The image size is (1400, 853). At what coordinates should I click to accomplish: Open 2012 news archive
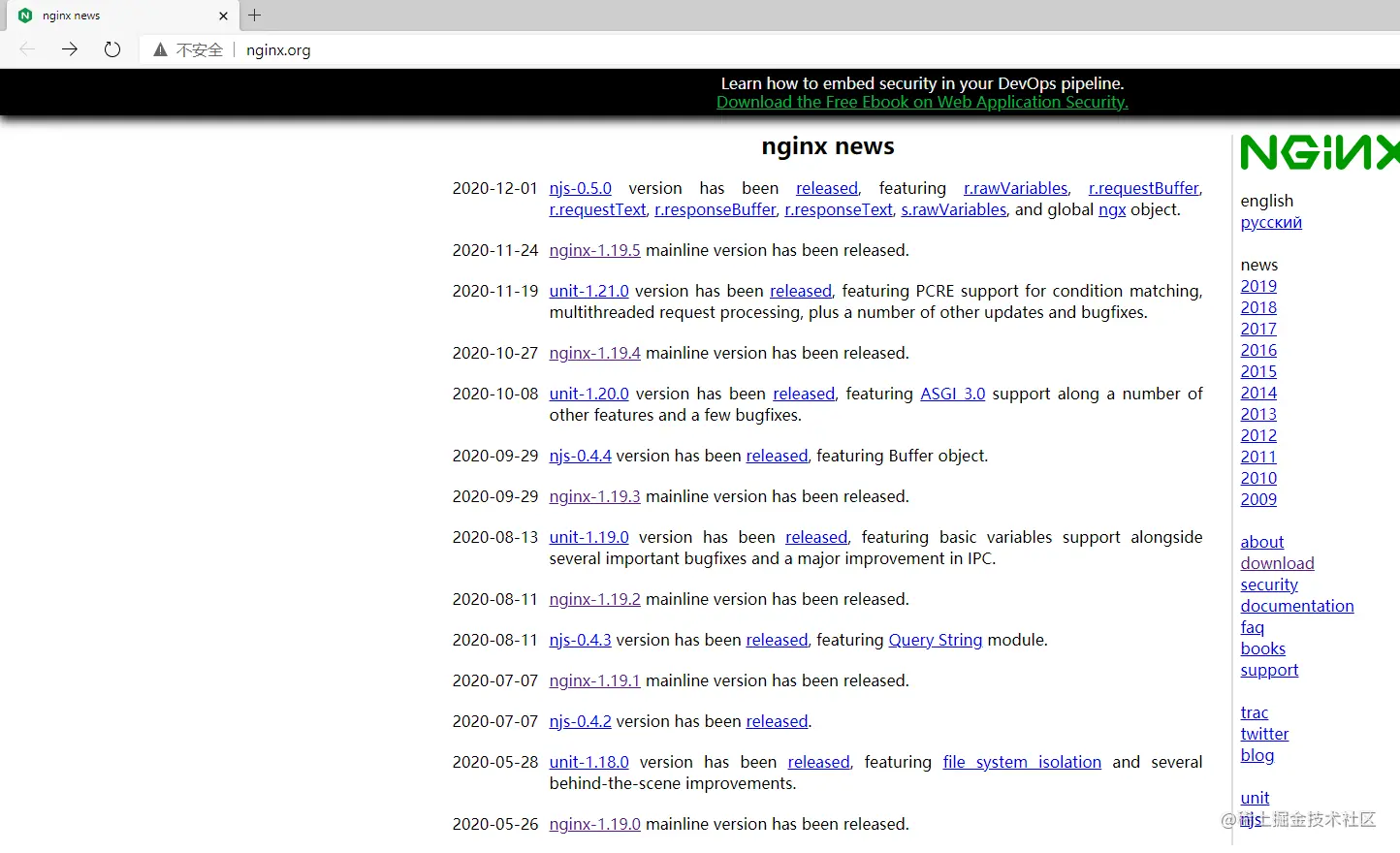(x=1258, y=436)
